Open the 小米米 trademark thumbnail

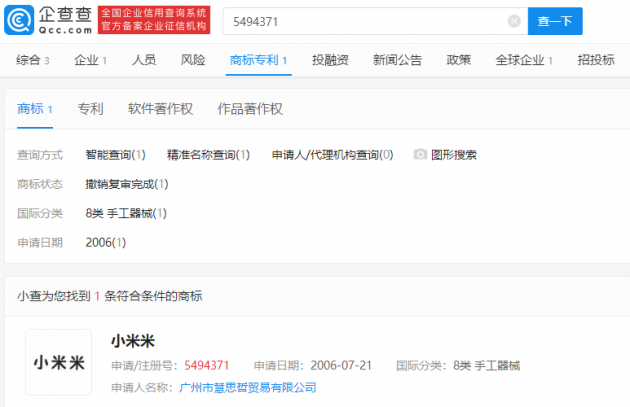59,362
